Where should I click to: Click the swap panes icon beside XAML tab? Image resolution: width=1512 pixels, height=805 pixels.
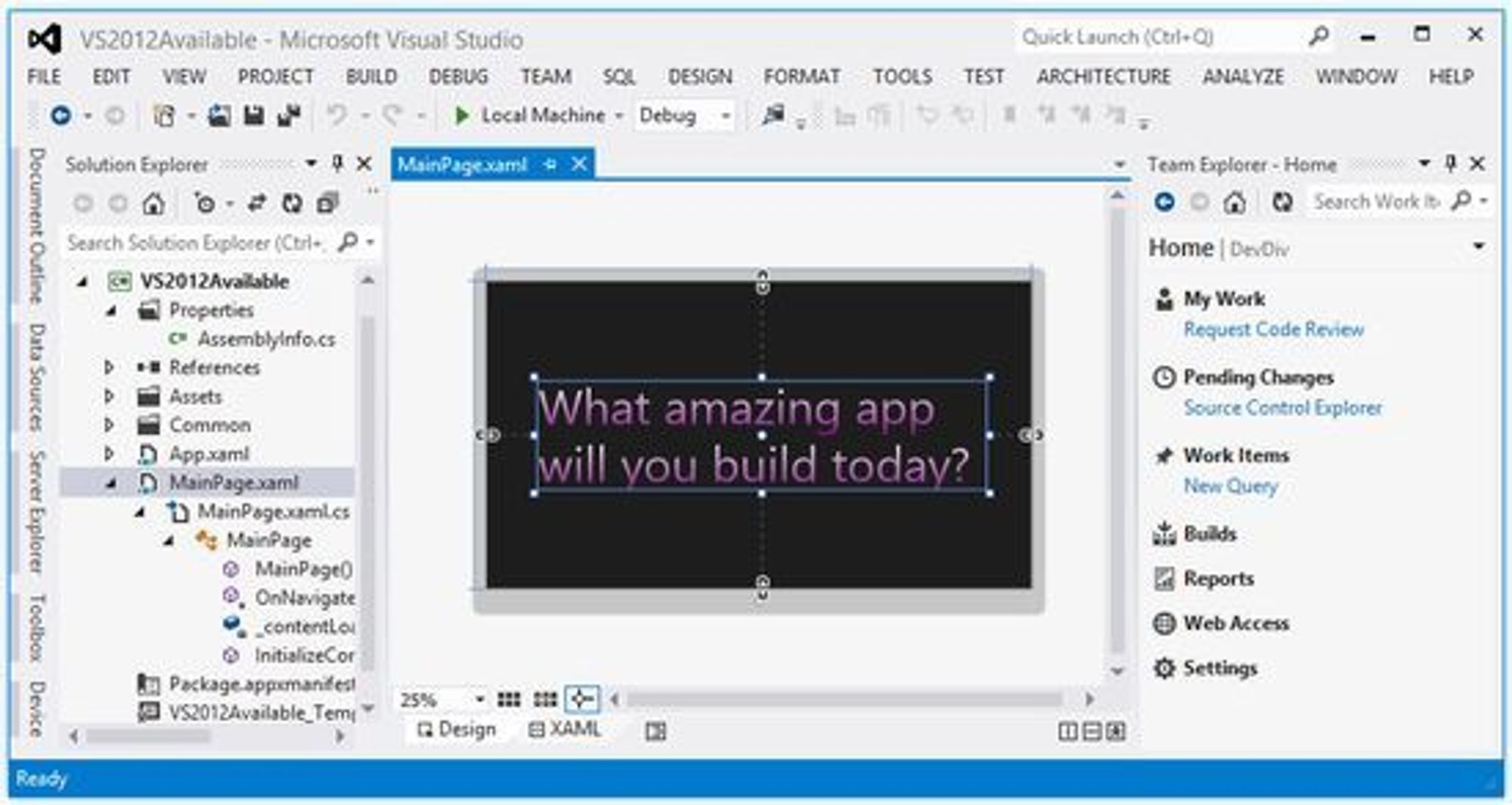[655, 731]
